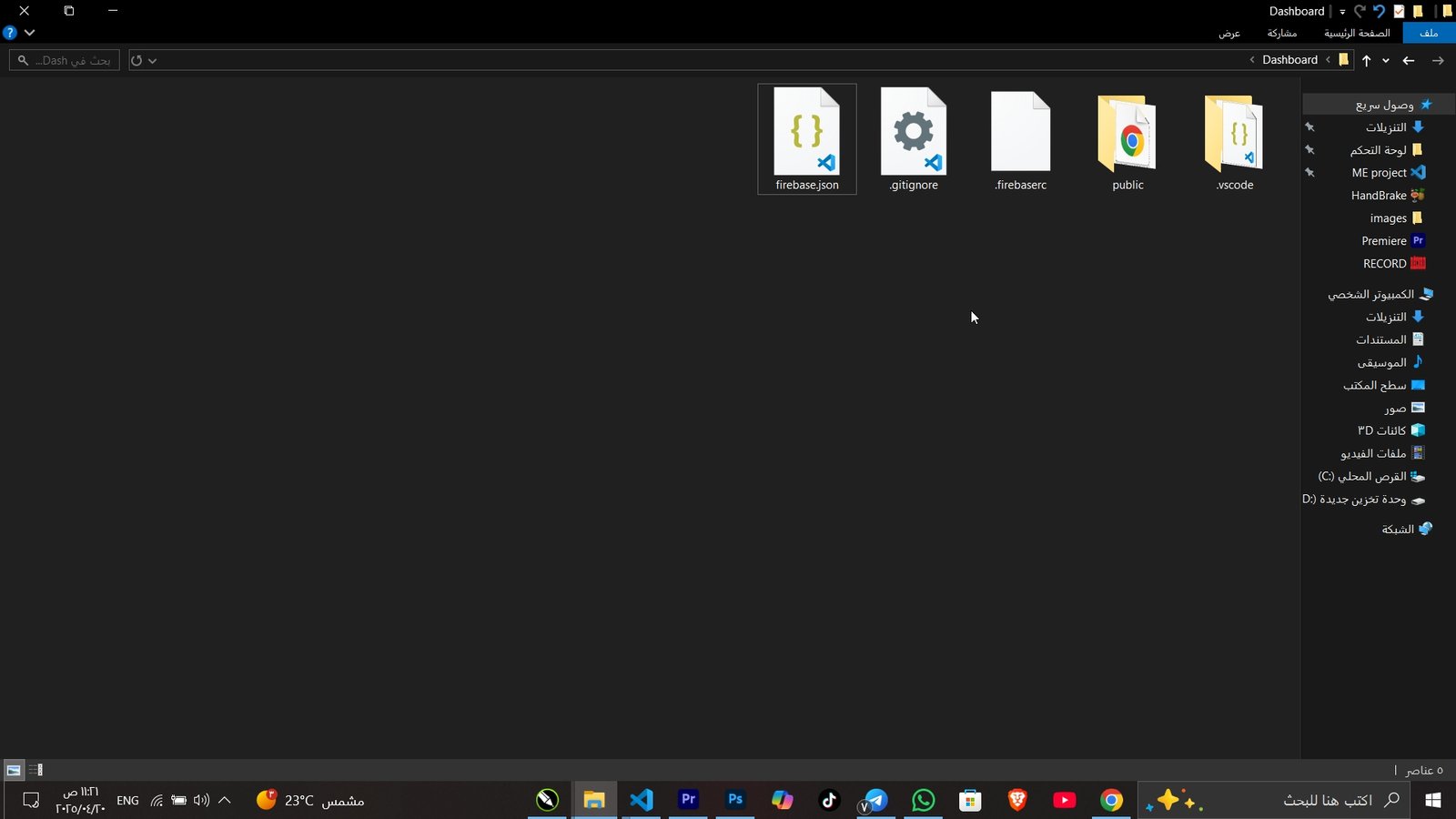Screen dimensions: 1456x819
Task: Select the .vscode folder
Action: [1235, 139]
